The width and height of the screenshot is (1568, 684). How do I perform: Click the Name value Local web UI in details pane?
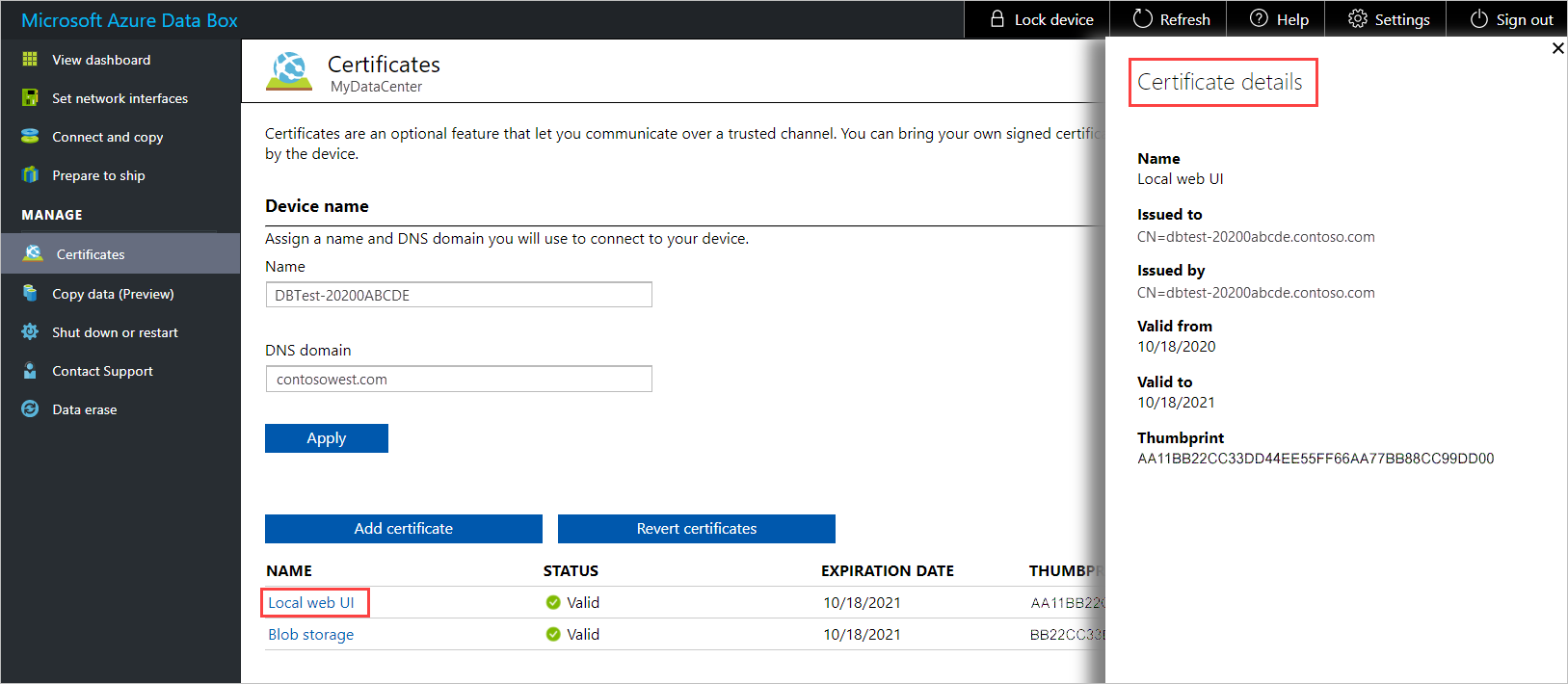1181,179
